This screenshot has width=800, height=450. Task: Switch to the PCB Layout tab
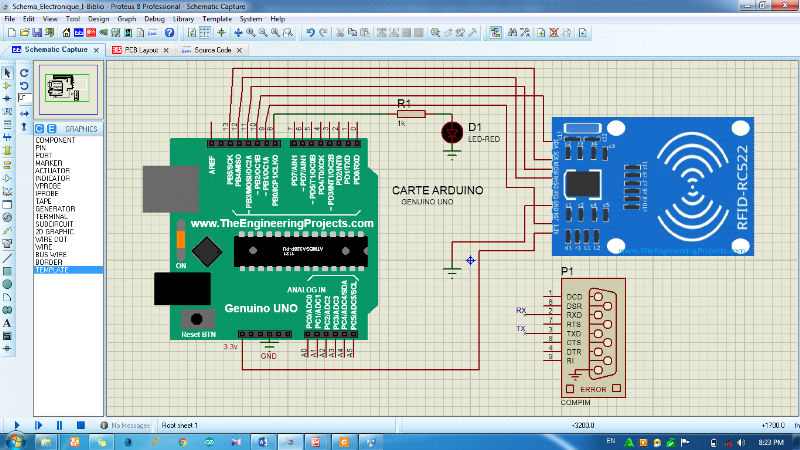coord(136,49)
